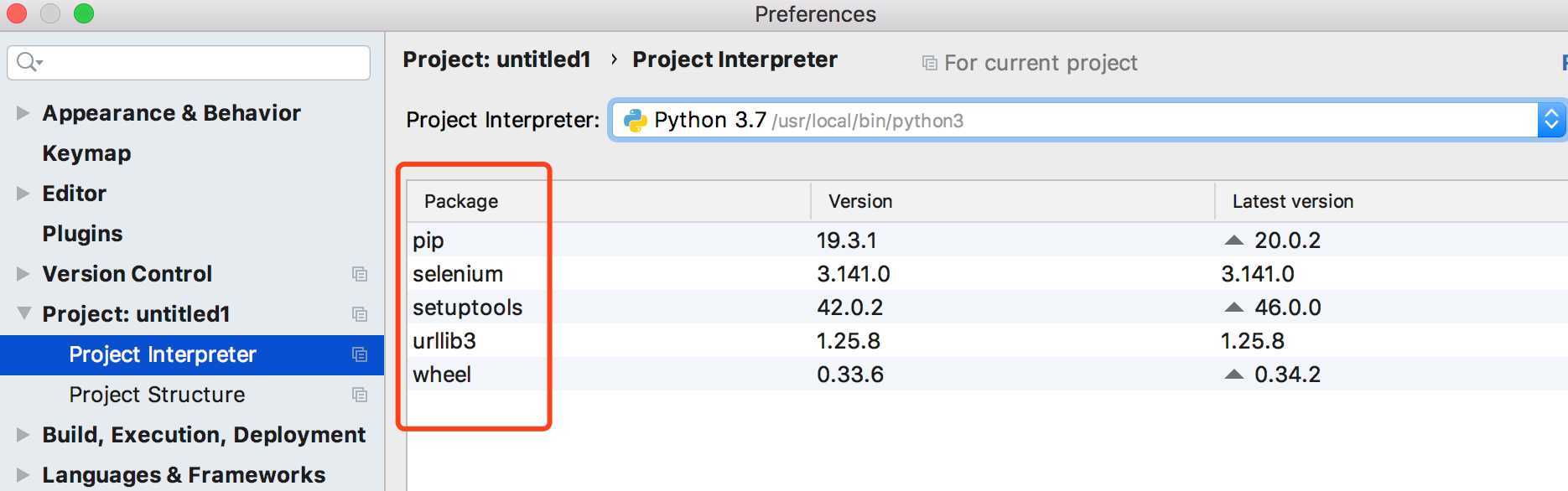Viewport: 1568px width, 491px height.
Task: Open Languages & Frameworks settings
Action: (184, 475)
